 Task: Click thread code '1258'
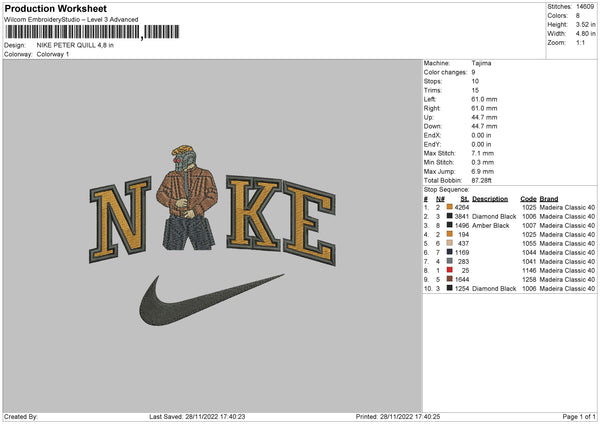pos(529,279)
